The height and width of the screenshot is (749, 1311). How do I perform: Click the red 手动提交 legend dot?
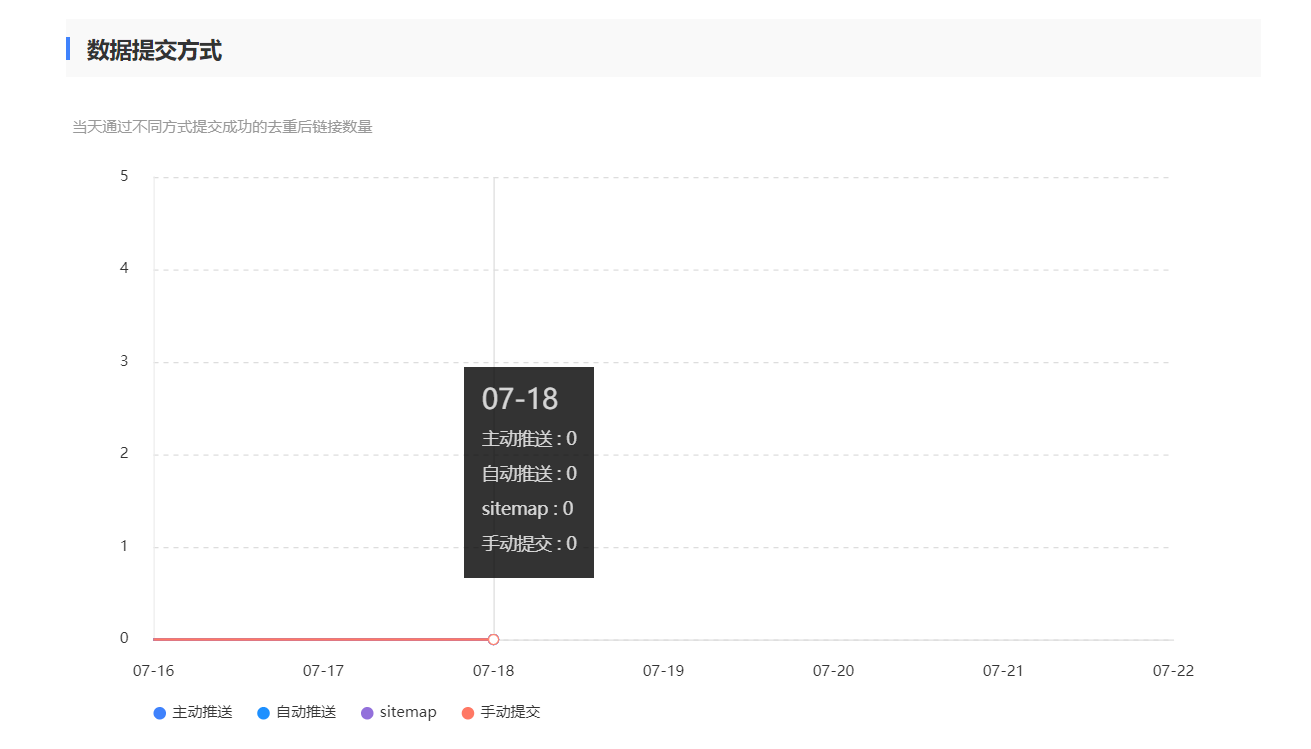467,713
